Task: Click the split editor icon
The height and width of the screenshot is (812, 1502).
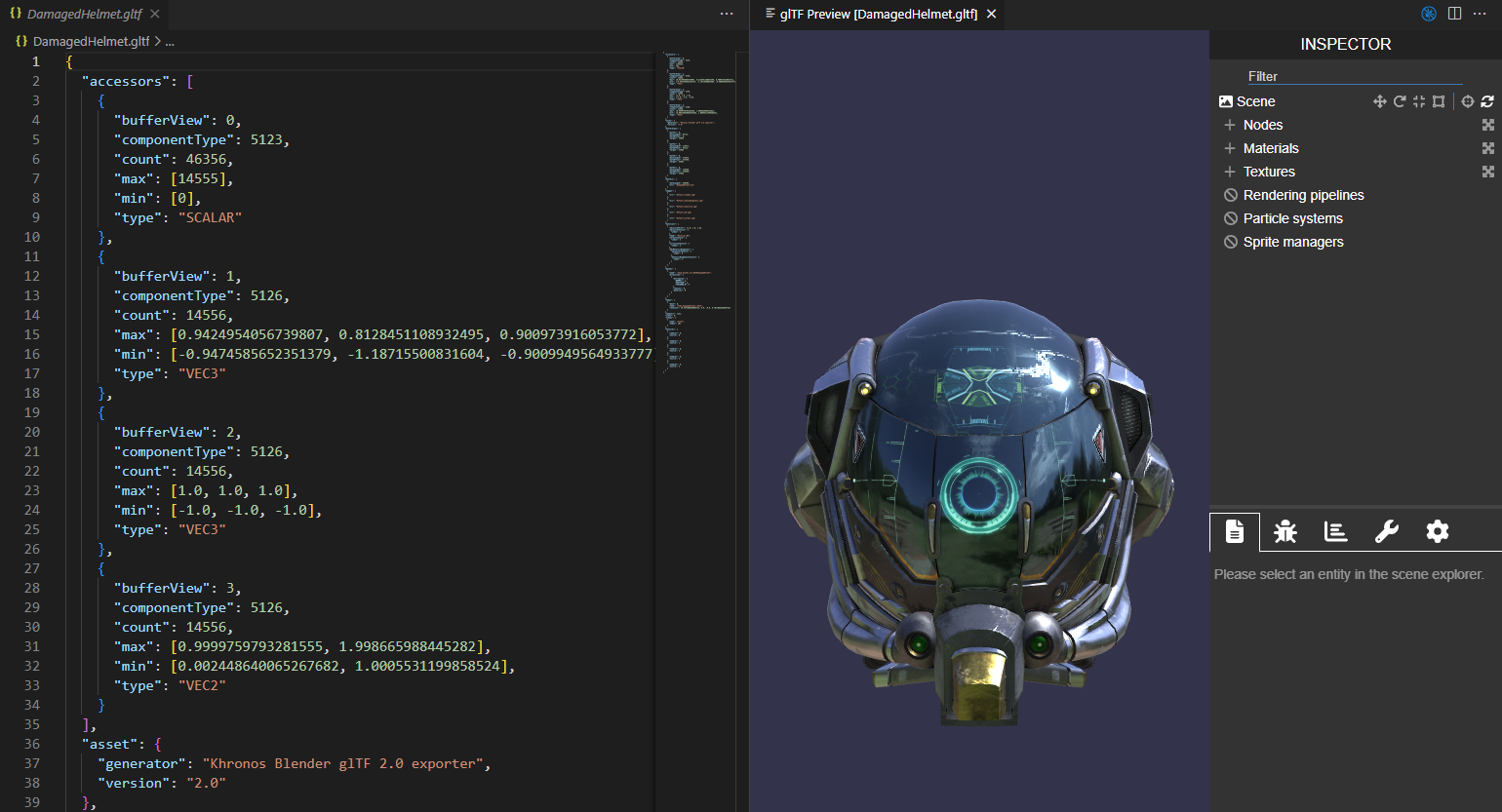Action: tap(1454, 14)
